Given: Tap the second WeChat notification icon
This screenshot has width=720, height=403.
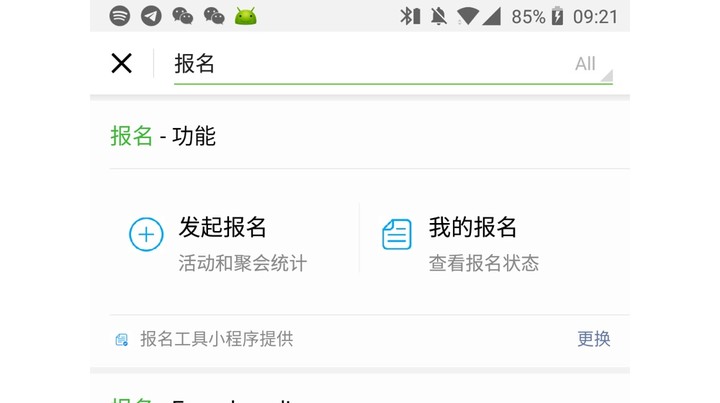Looking at the screenshot, I should [214, 16].
